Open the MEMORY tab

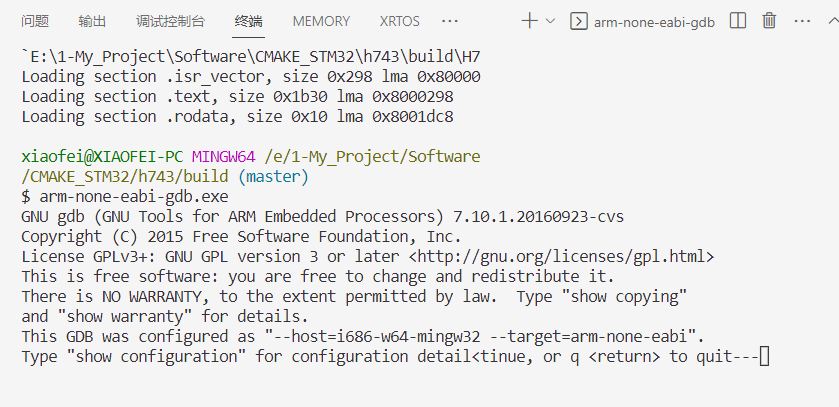point(321,21)
